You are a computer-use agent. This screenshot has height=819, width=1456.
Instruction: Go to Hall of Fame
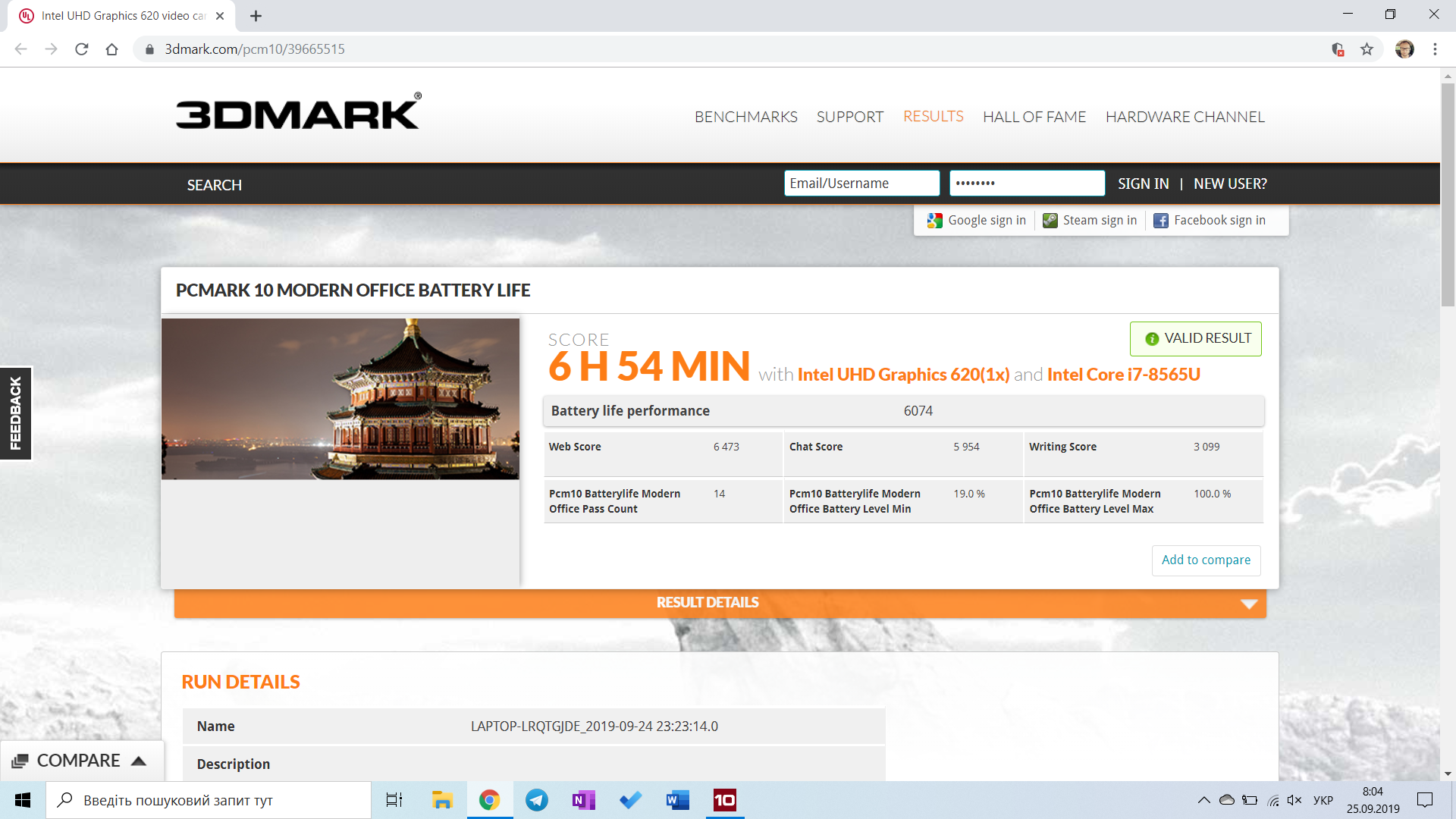pos(1034,117)
